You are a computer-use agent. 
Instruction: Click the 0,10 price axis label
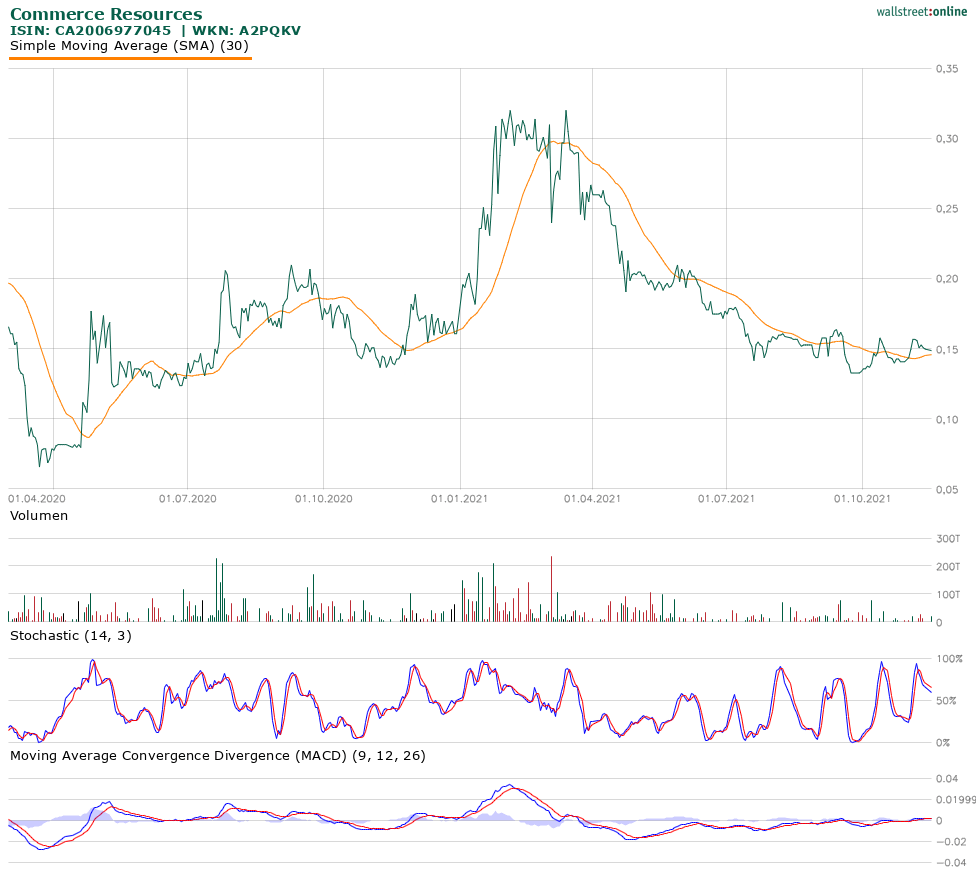pyautogui.click(x=947, y=419)
